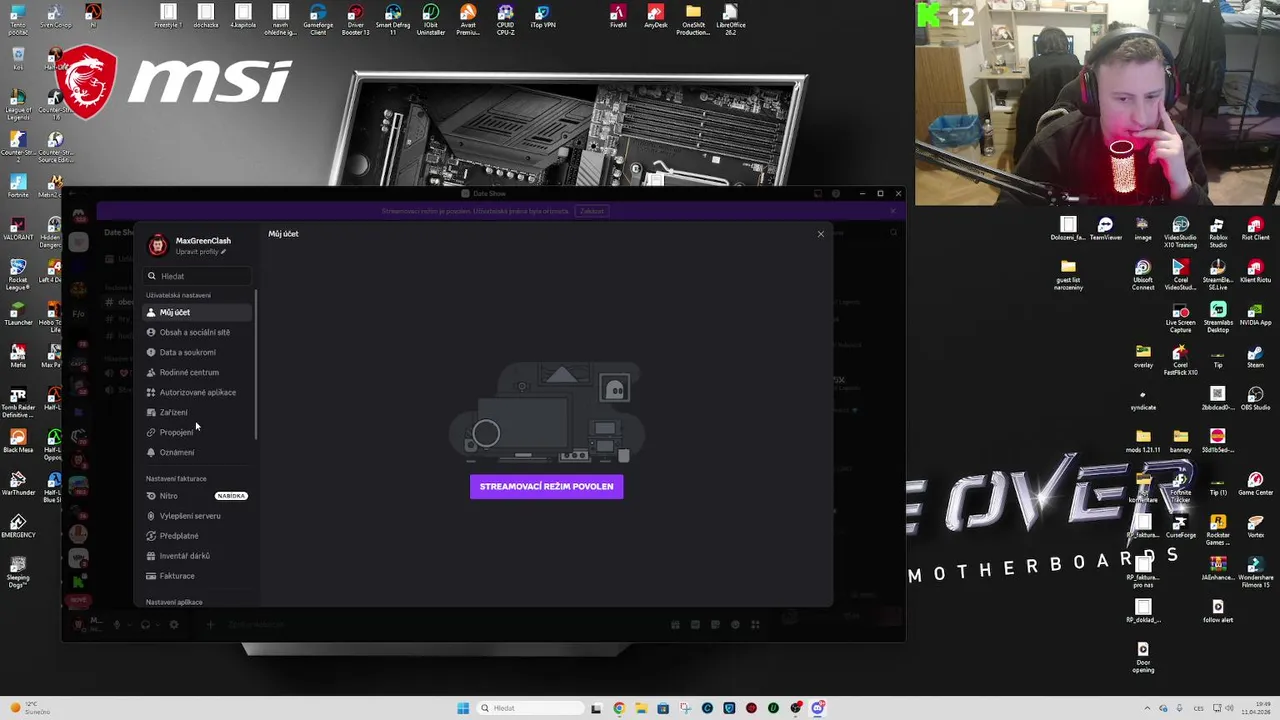
Task: Go to Rodinné centrum settings
Action: 197,372
